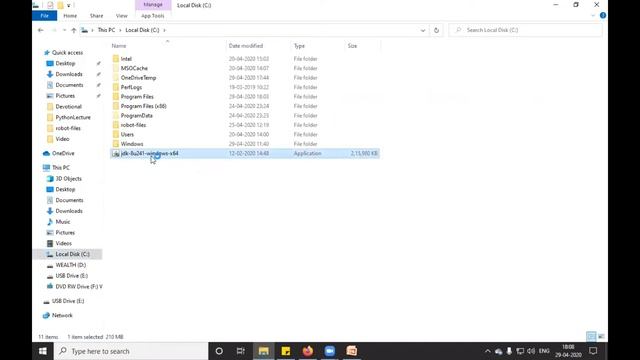Go up one folder level arrow
This screenshot has width=640, height=360.
[73, 30]
